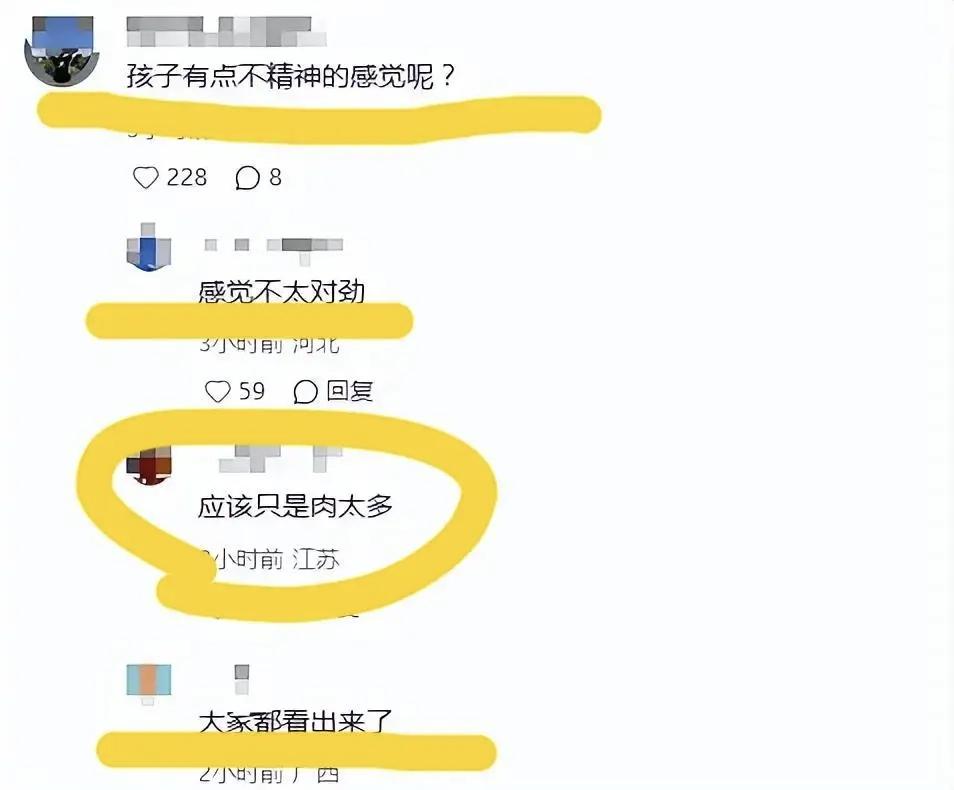Open teal-orange avatar of last commenter
954x790 pixels.
tap(148, 683)
